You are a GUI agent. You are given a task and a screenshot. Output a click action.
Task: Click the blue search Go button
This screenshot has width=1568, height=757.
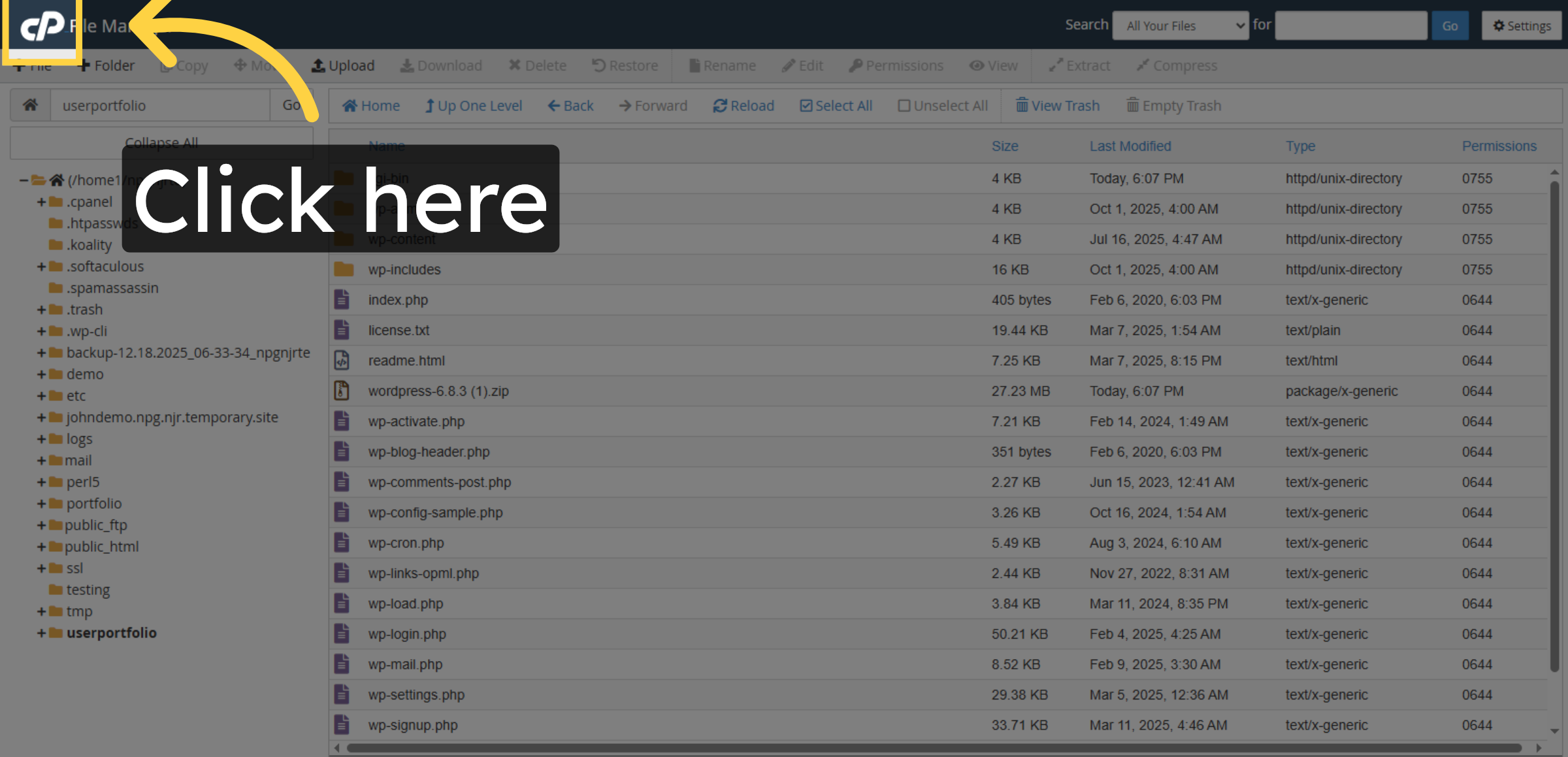click(1449, 26)
